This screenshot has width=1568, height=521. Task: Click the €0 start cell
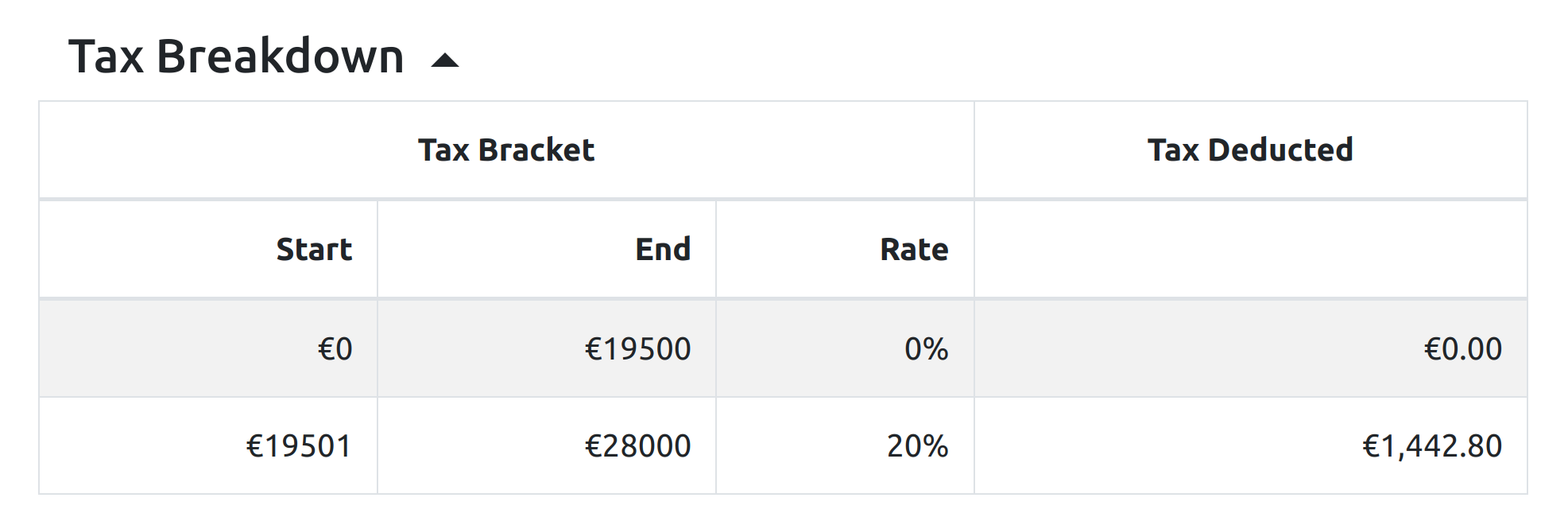coord(335,349)
